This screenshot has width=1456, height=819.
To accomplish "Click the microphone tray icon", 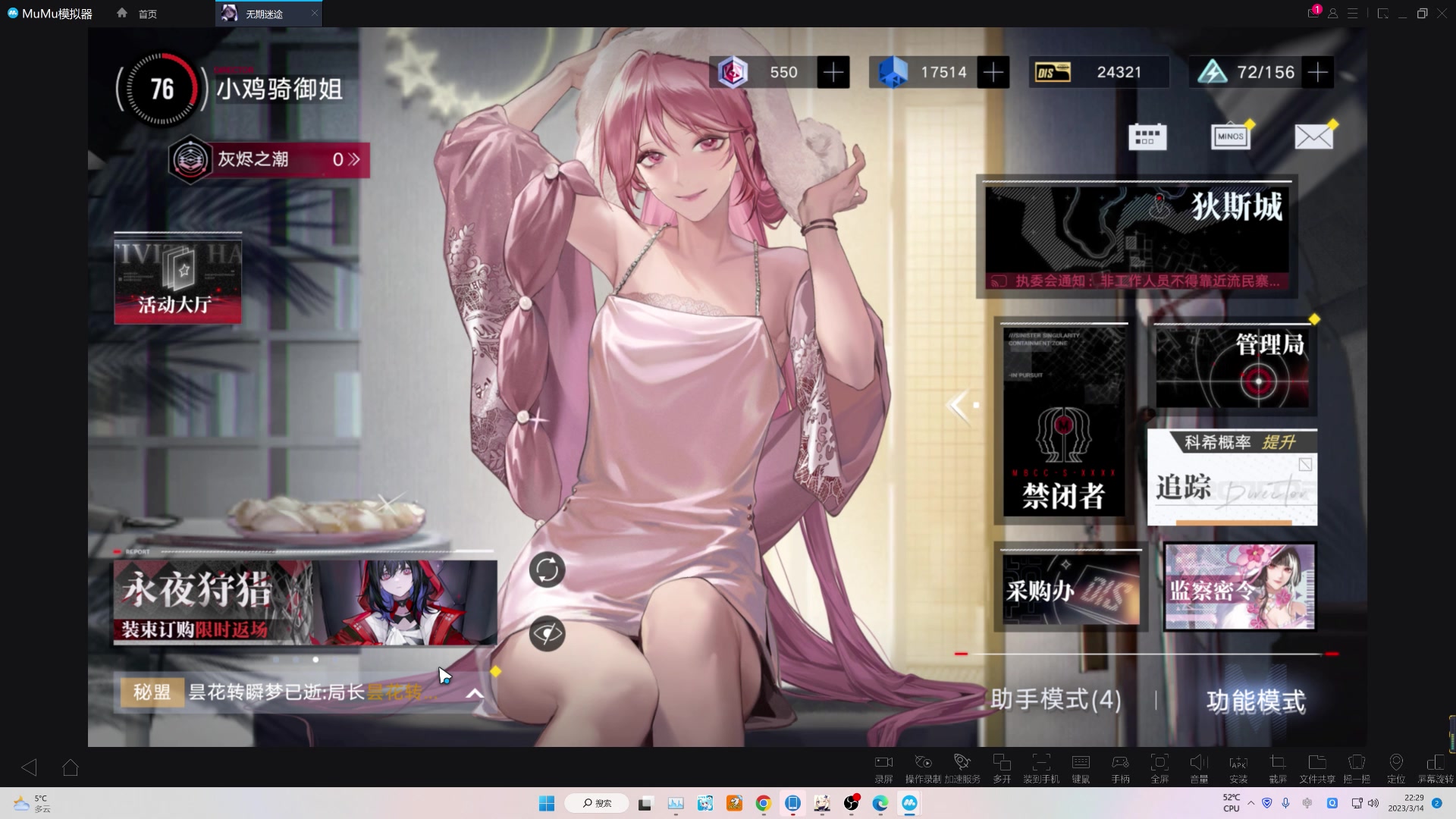I will [x=1285, y=803].
